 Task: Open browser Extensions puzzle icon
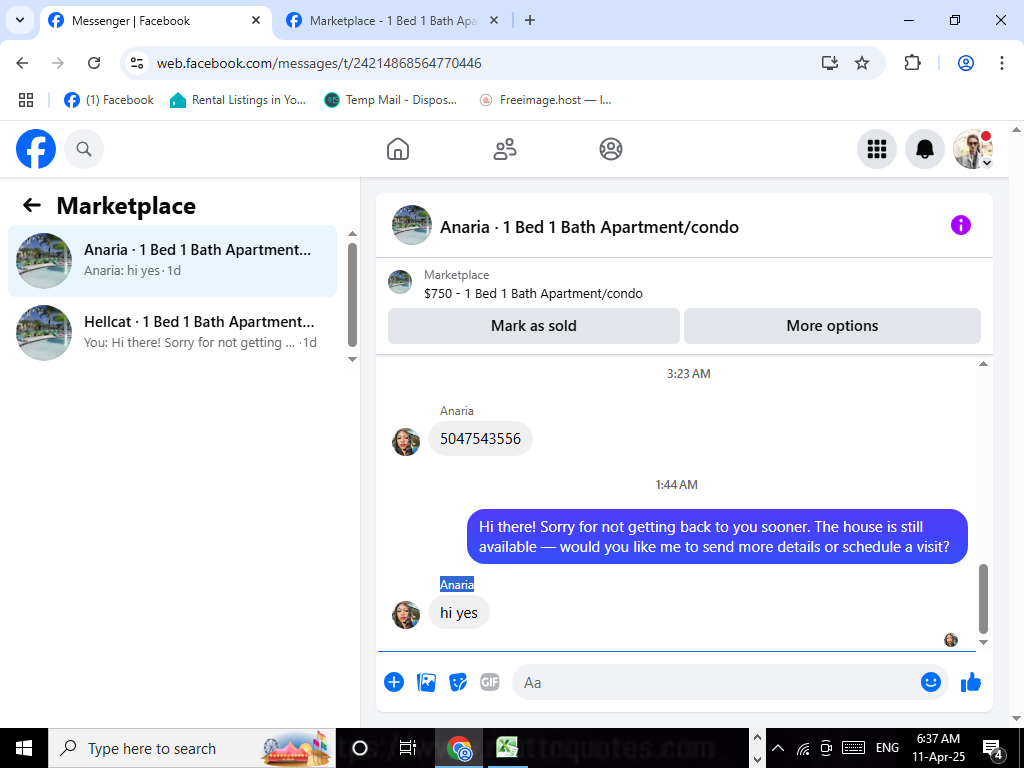coord(912,63)
